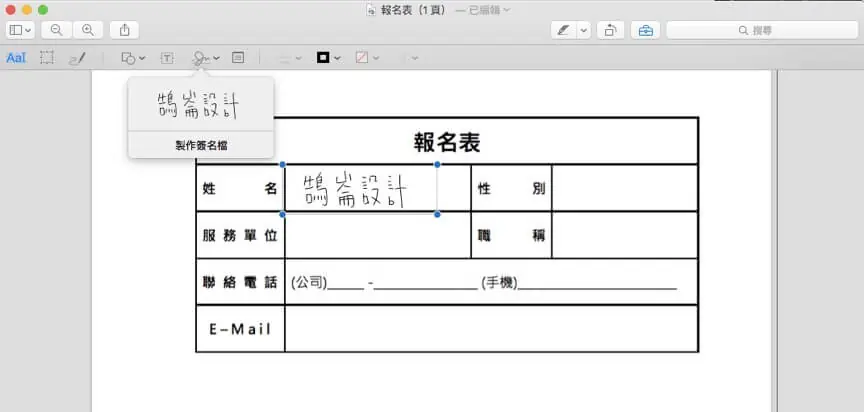
Task: Click the top-right signature resize handle
Action: [438, 164]
